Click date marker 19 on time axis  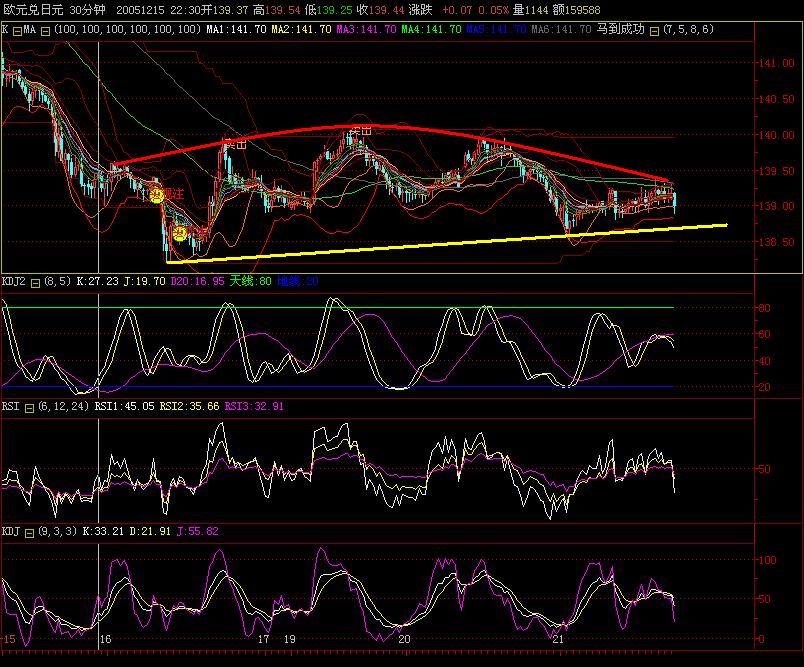point(290,639)
